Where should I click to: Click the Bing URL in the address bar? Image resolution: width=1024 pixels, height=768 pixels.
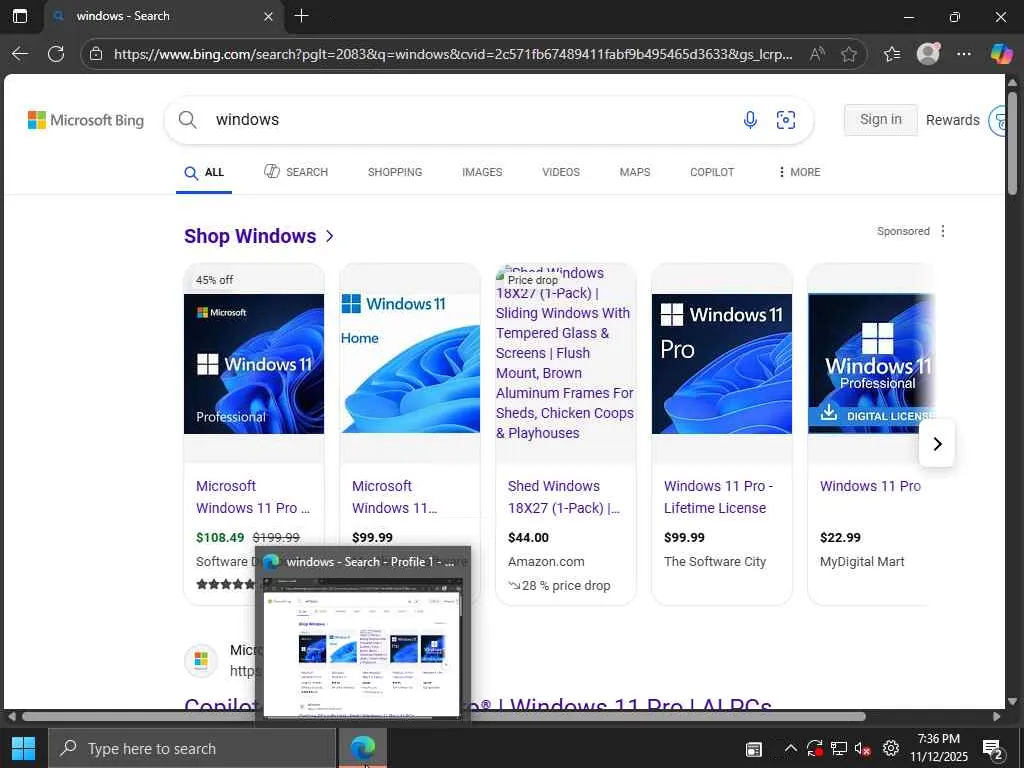click(x=453, y=54)
